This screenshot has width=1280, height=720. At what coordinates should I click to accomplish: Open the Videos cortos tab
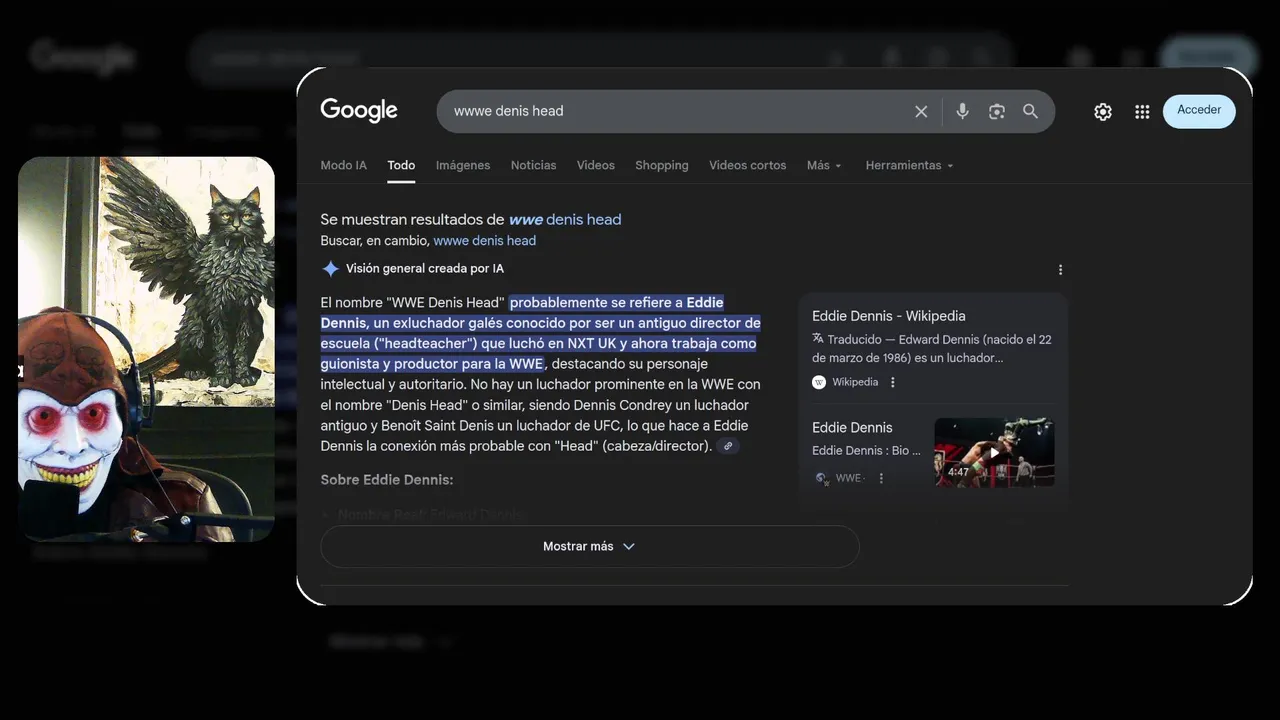click(748, 165)
